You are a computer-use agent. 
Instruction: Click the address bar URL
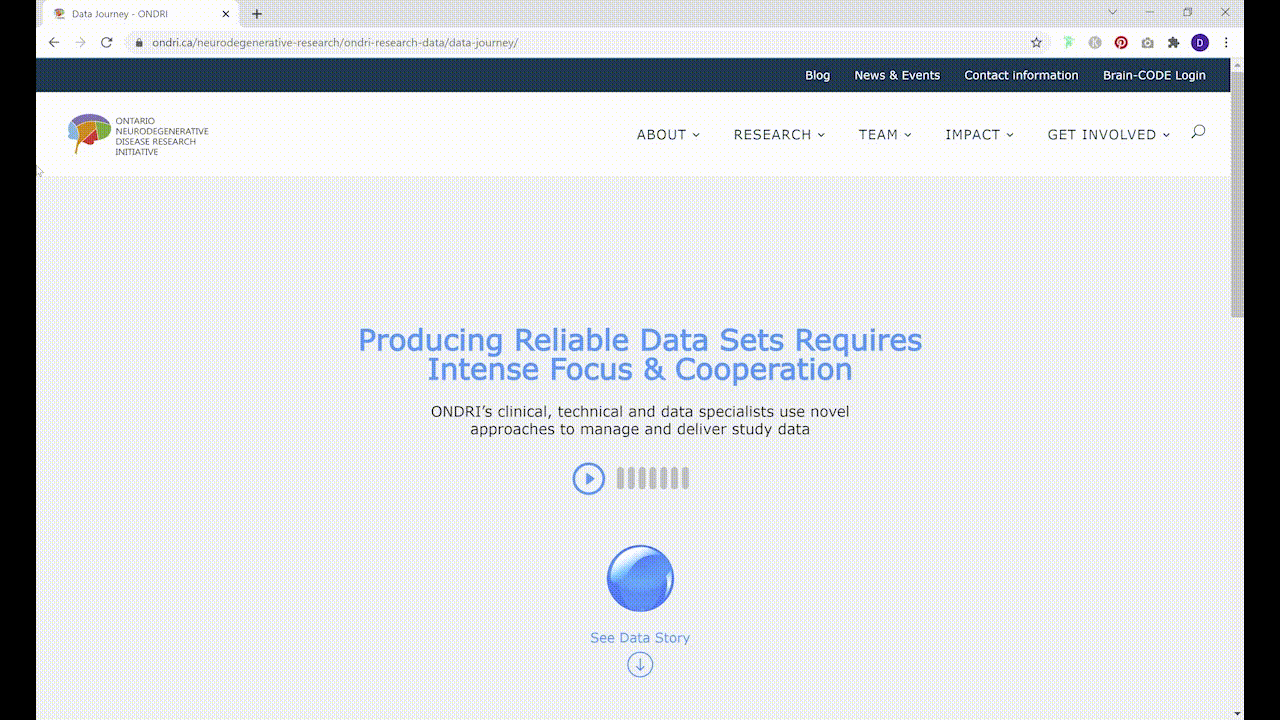click(x=335, y=43)
